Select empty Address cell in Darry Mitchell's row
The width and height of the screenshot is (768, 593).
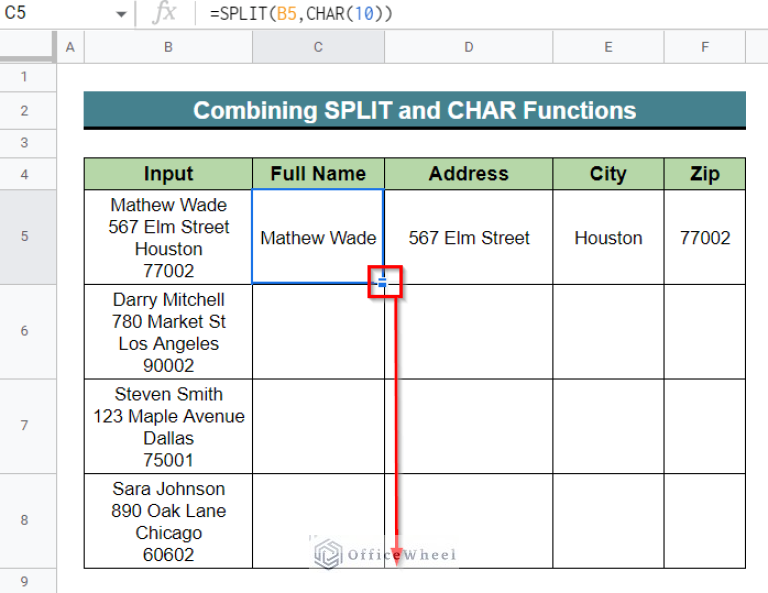[469, 332]
